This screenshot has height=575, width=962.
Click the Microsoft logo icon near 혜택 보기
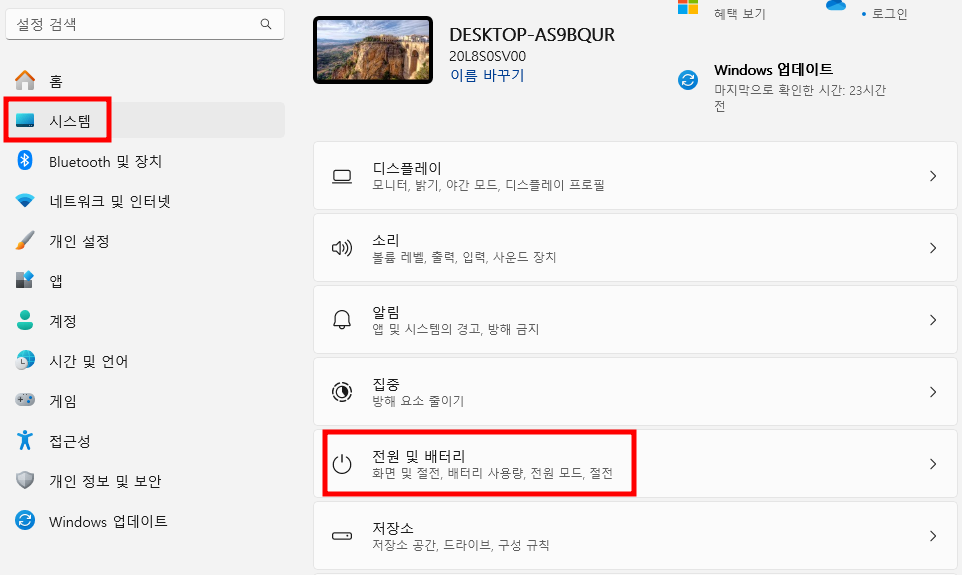tap(688, 7)
